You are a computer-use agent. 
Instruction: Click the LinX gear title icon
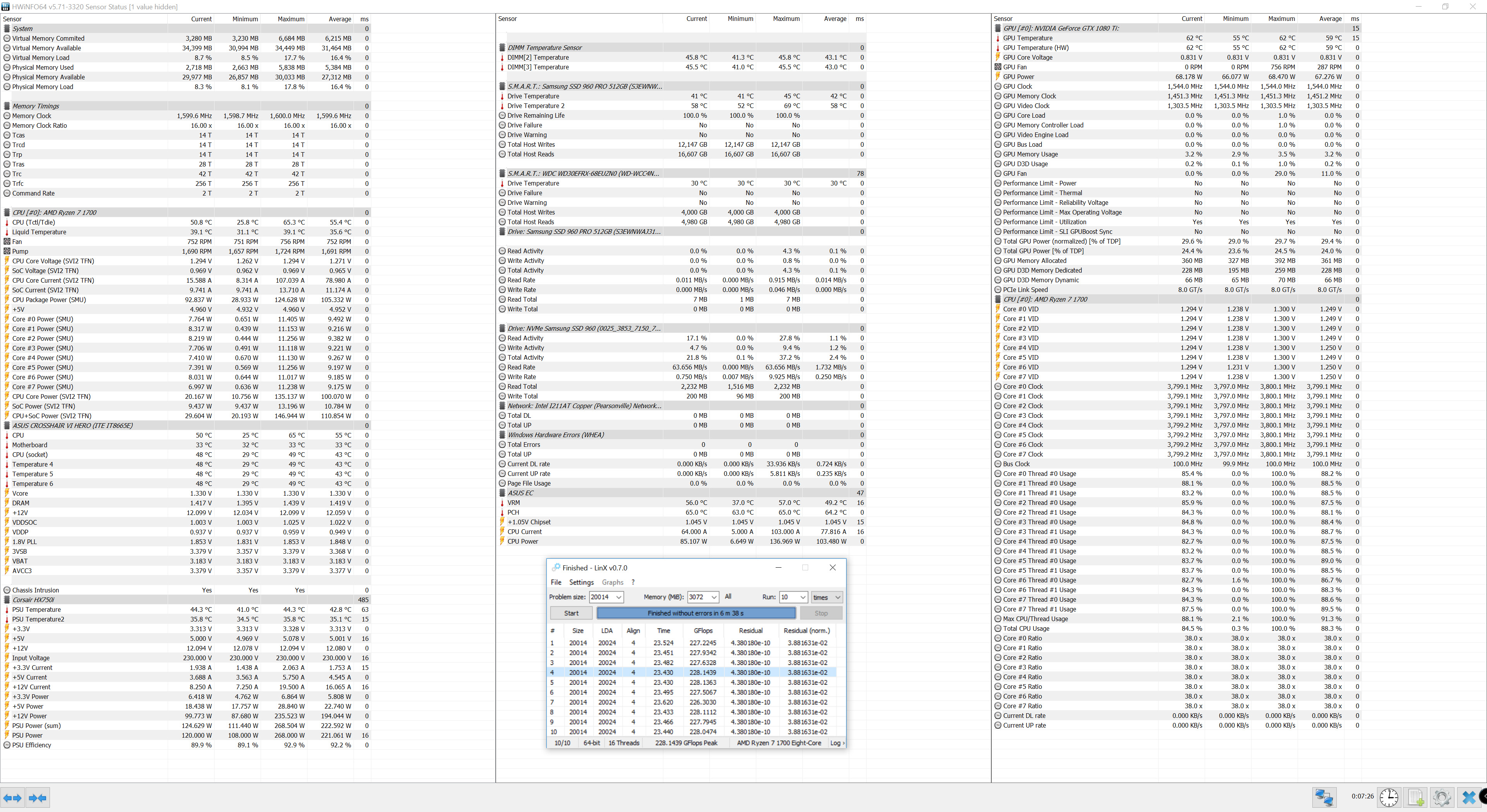[x=555, y=568]
